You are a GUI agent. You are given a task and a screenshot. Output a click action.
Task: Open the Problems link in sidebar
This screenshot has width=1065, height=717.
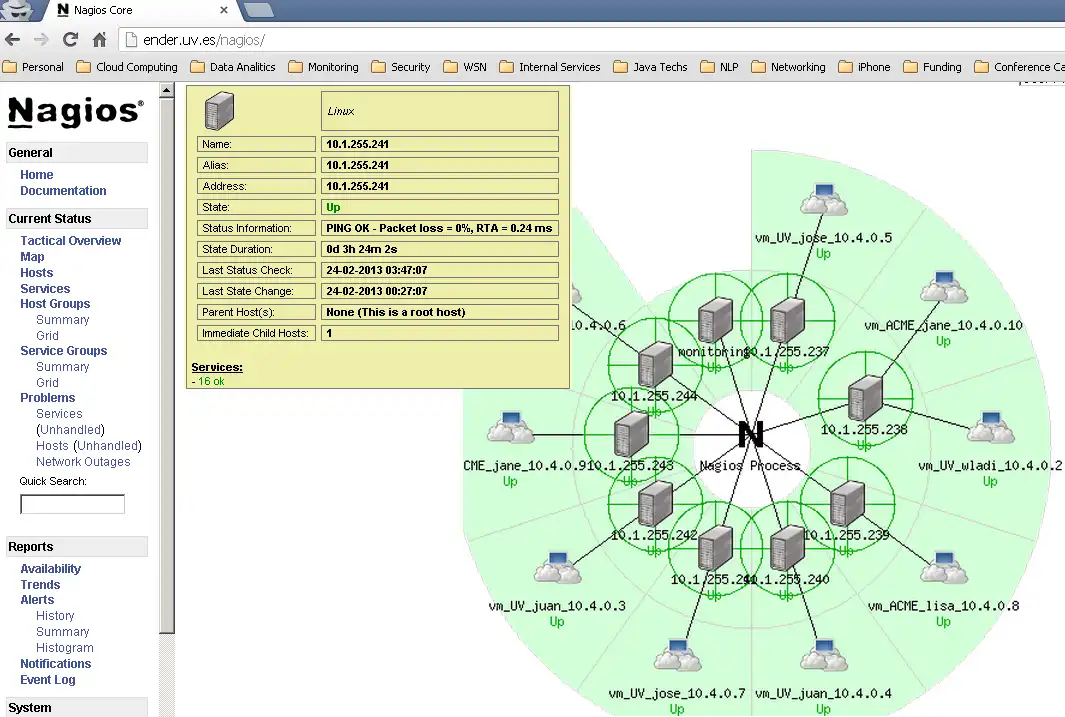(48, 397)
